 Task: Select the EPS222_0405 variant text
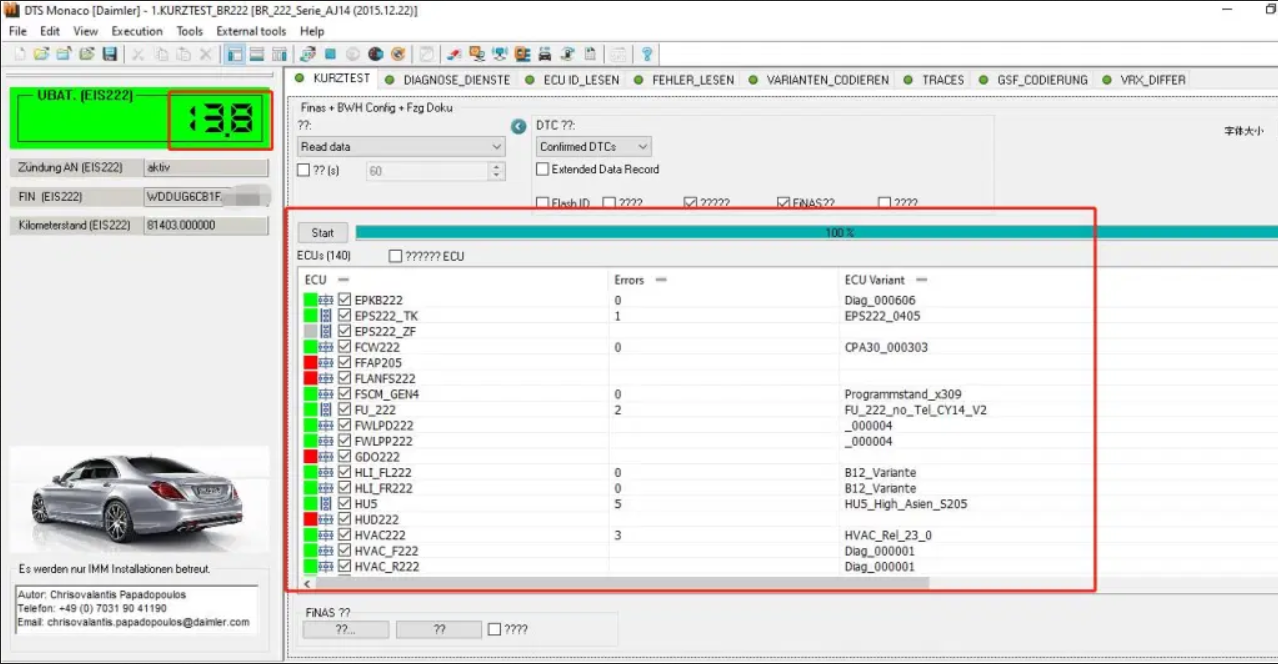pyautogui.click(x=882, y=316)
